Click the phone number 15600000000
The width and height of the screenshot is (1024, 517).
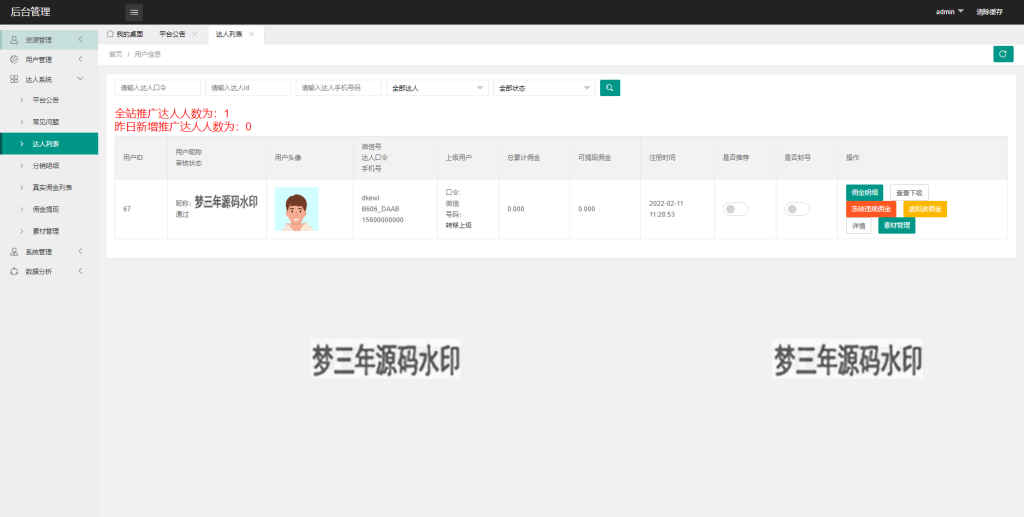(383, 220)
